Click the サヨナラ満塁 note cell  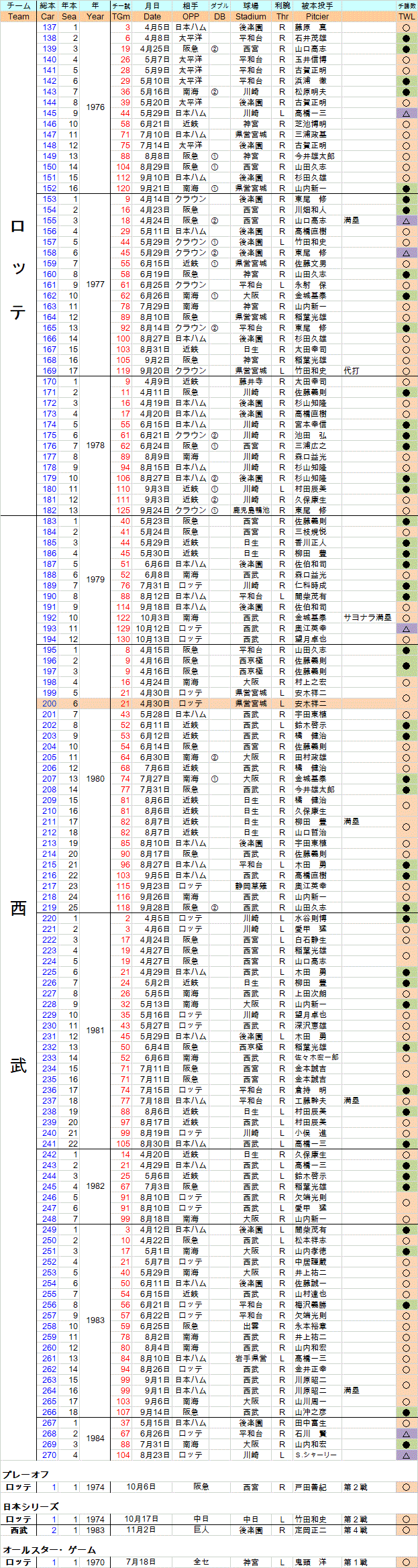368,618
